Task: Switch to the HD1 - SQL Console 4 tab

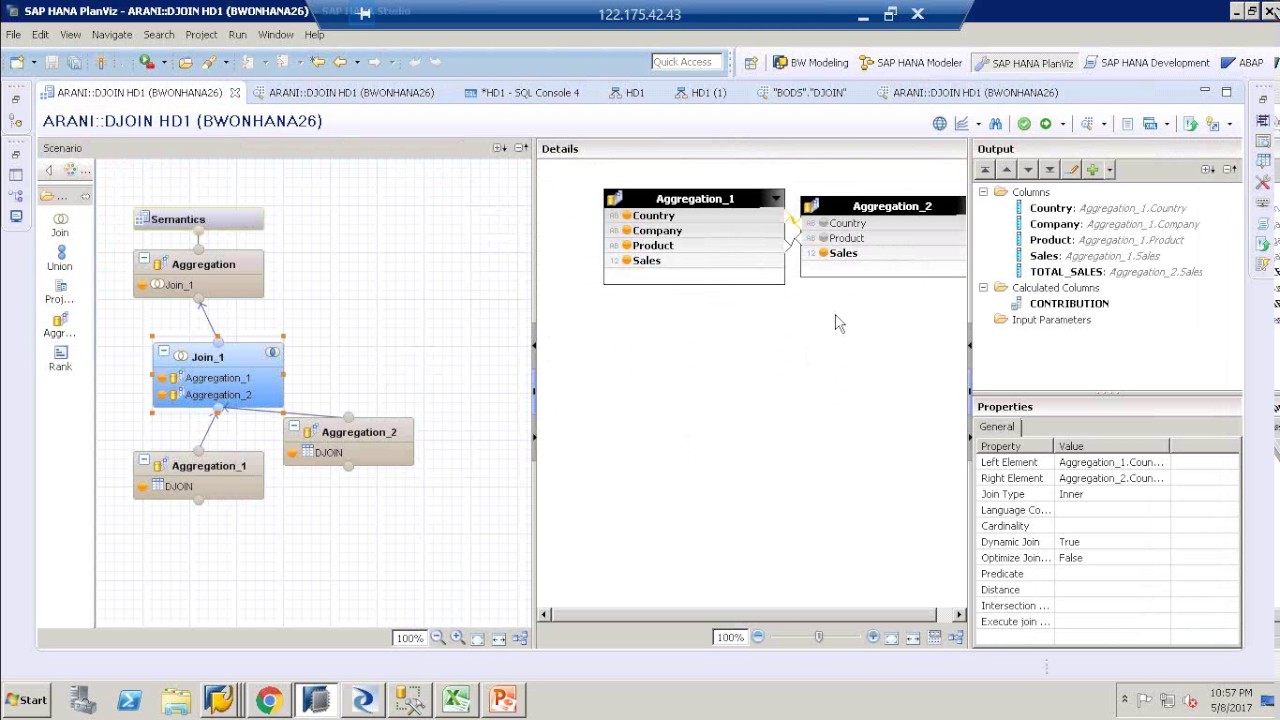Action: coord(522,93)
